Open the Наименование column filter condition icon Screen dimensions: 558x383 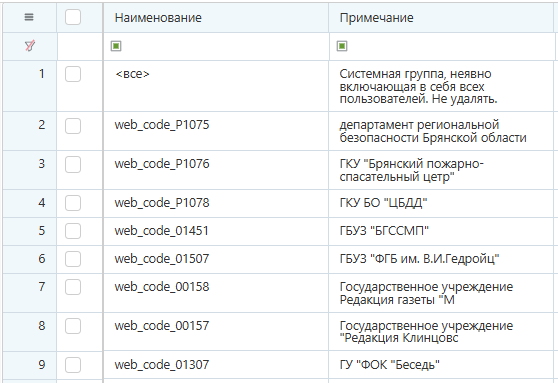(116, 46)
